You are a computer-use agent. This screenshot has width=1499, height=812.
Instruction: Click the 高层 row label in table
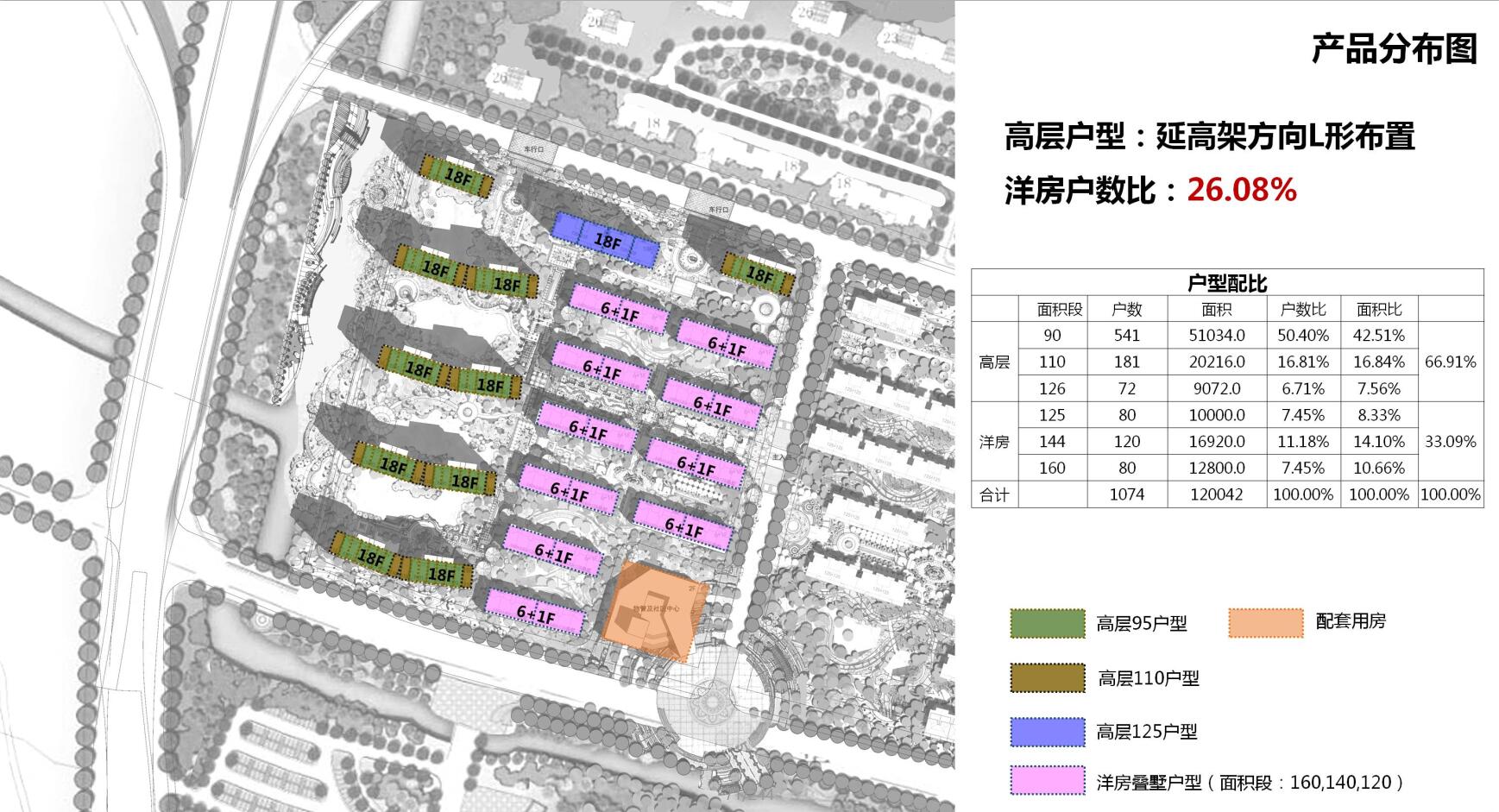(994, 362)
